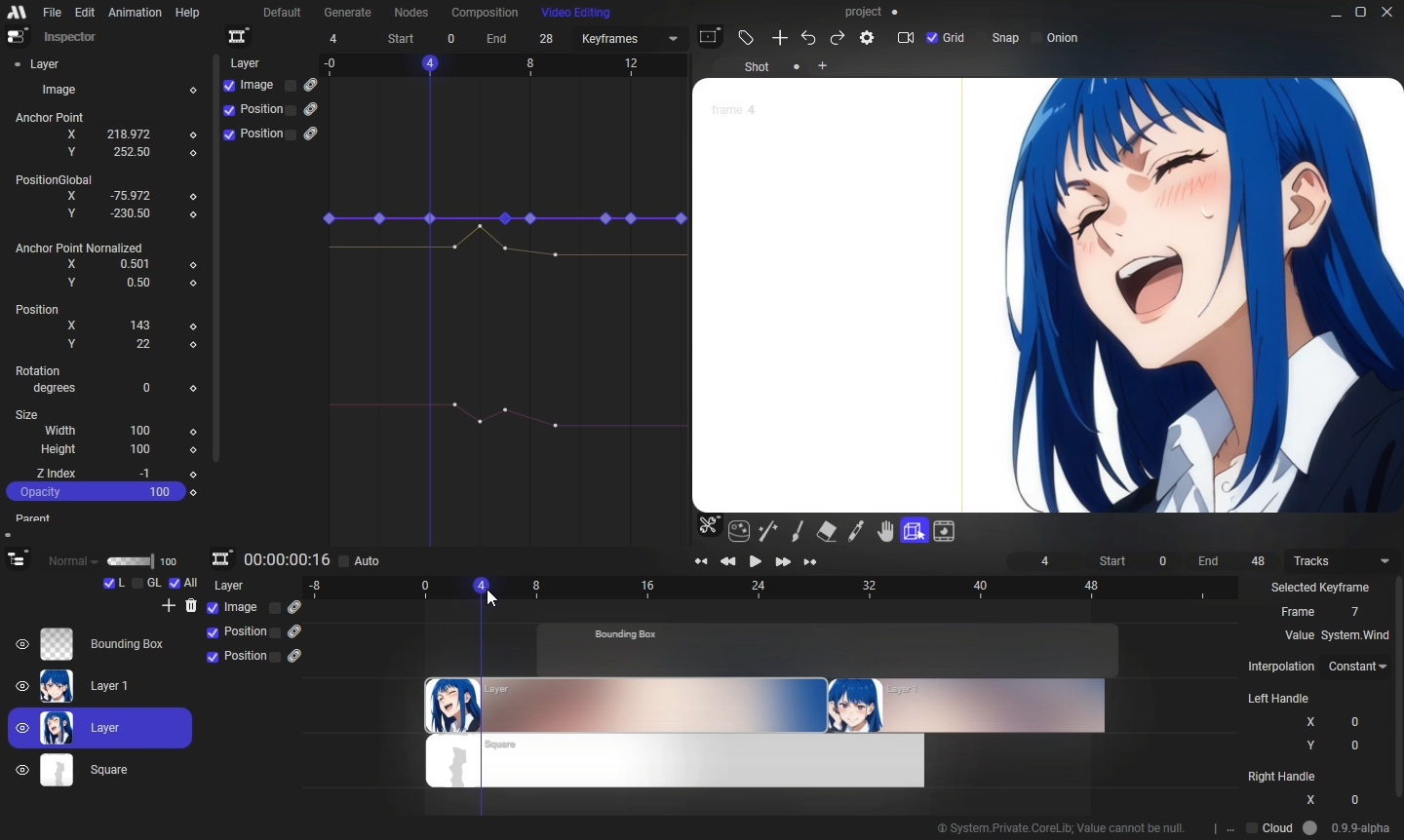1404x840 pixels.
Task: Pick the Hand pan tool
Action: click(886, 532)
